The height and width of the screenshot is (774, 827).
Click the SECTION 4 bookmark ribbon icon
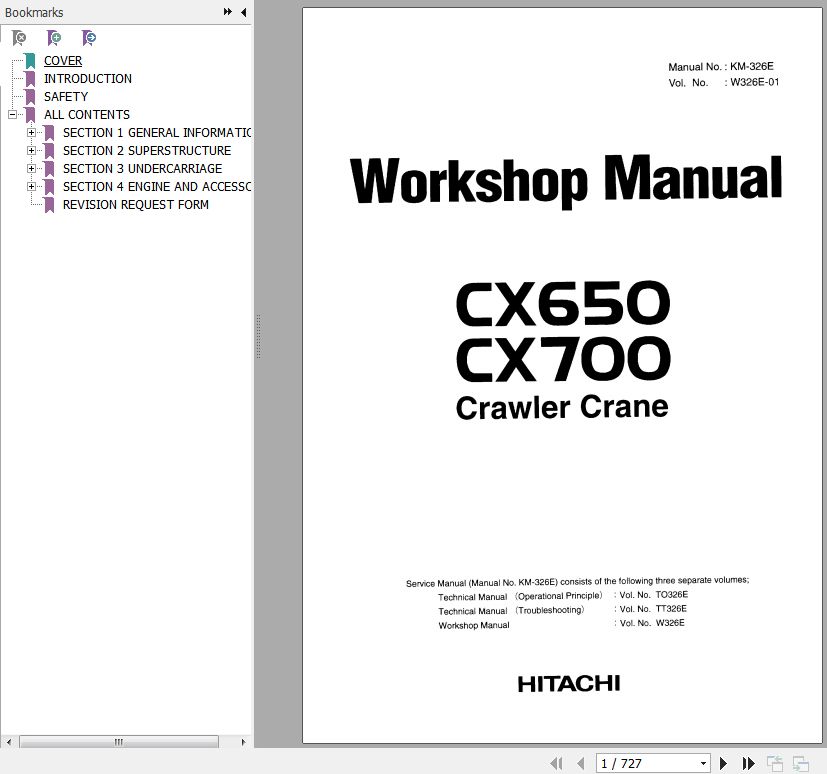(x=49, y=187)
